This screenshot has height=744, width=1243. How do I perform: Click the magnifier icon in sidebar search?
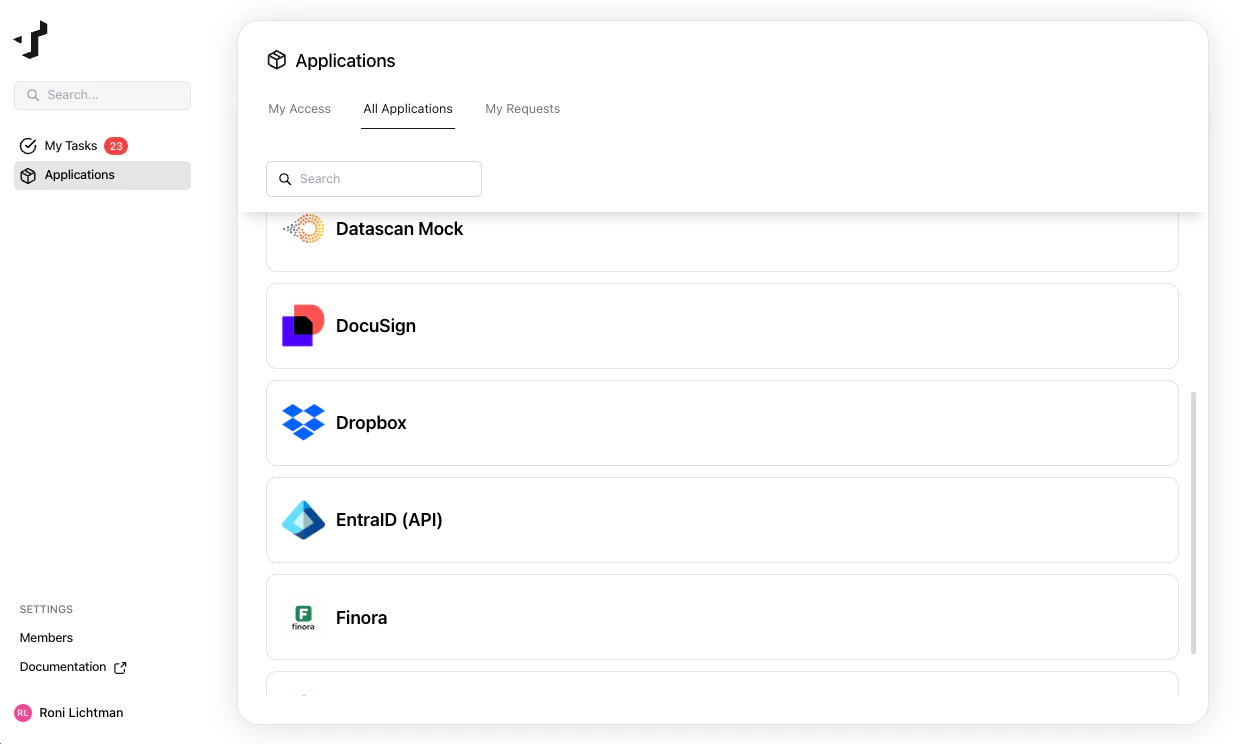(x=33, y=95)
